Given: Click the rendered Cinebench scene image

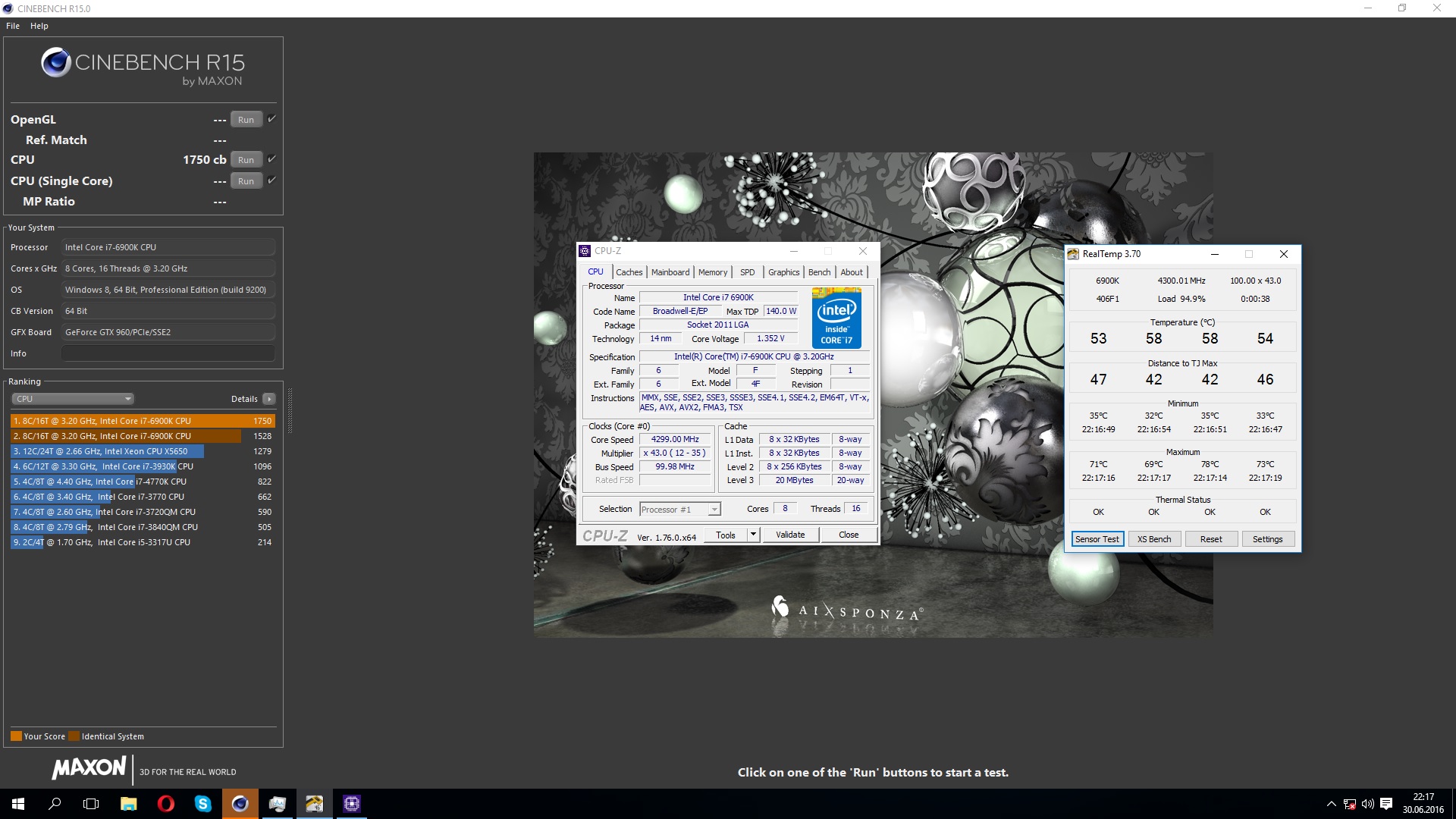Looking at the screenshot, I should click(x=874, y=394).
